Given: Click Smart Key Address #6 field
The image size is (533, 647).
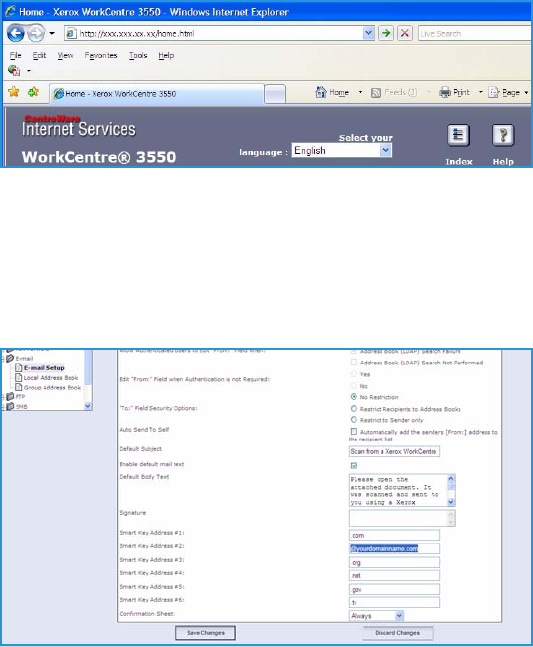Looking at the screenshot, I should point(394,602).
